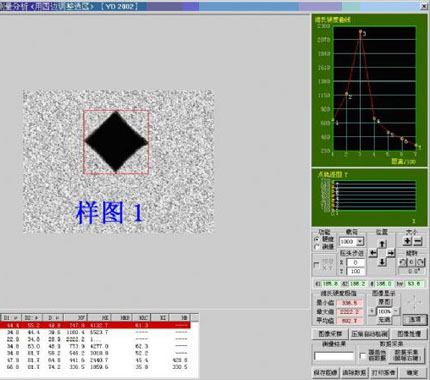The height and width of the screenshot is (380, 430).
Task: Toggle the X Y checkbox
Action: point(317,265)
